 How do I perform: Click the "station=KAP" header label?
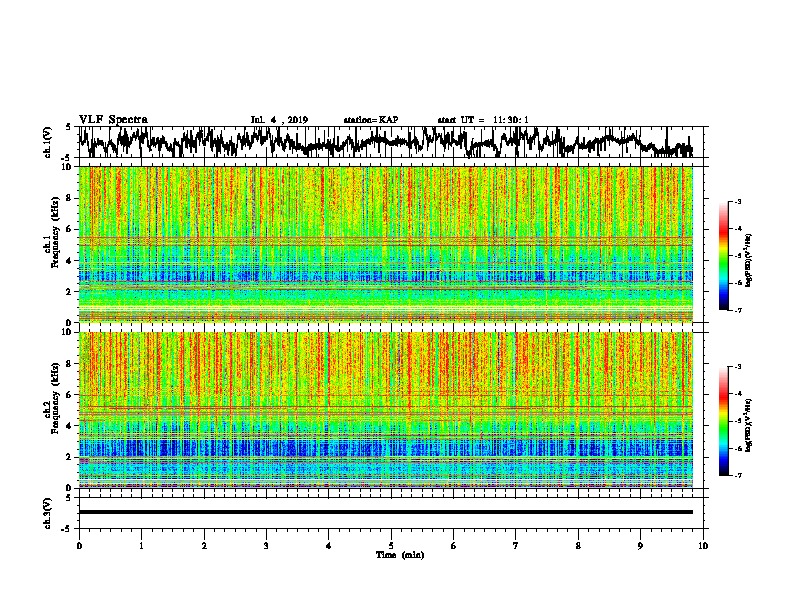click(371, 120)
